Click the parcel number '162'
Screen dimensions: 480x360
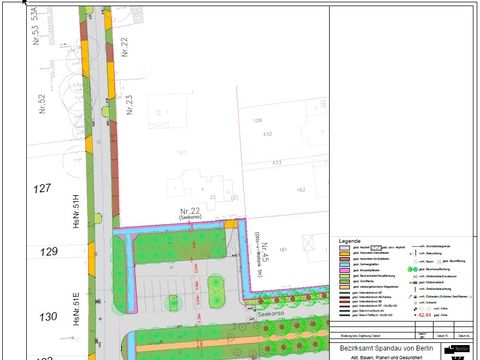pyautogui.click(x=301, y=190)
